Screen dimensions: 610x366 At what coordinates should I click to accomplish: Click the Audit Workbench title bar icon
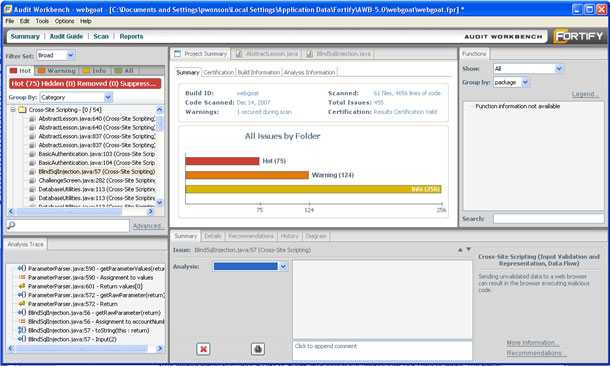[7, 9]
